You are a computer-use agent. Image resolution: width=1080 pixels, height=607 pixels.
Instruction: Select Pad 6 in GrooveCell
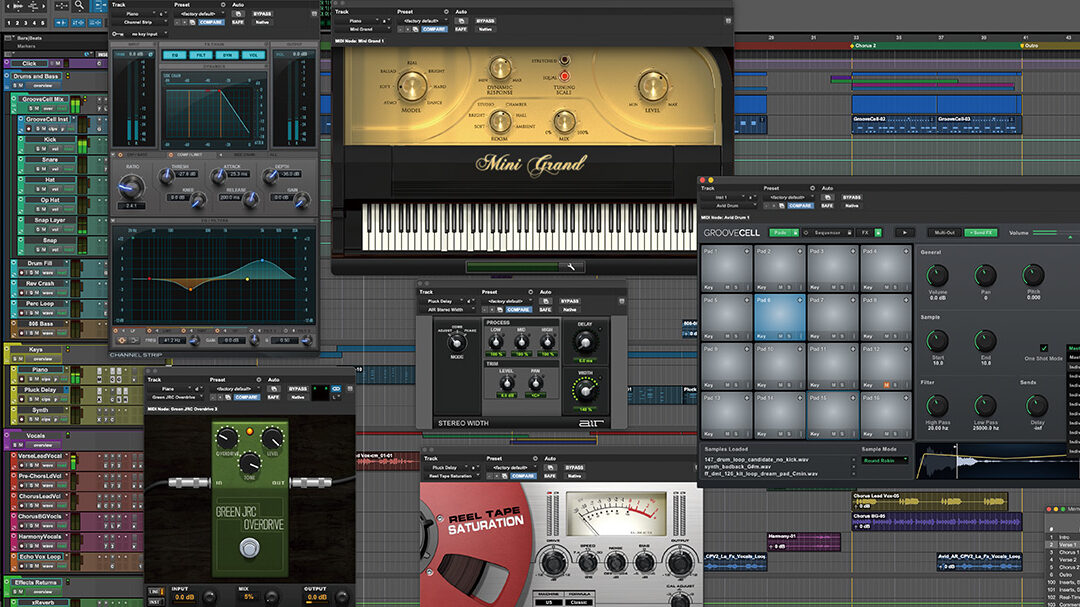[x=779, y=315]
